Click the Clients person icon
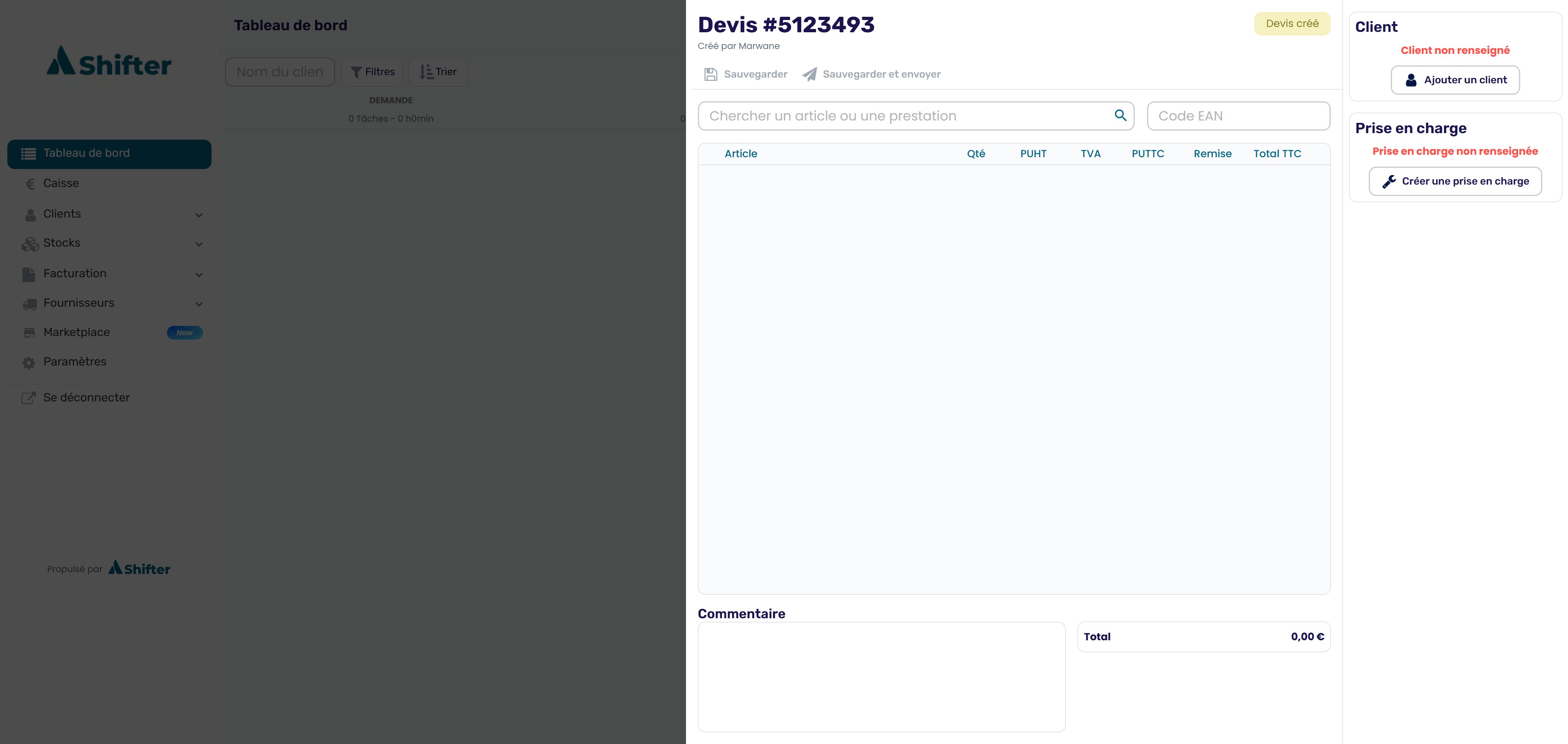The image size is (1568, 744). (30, 214)
